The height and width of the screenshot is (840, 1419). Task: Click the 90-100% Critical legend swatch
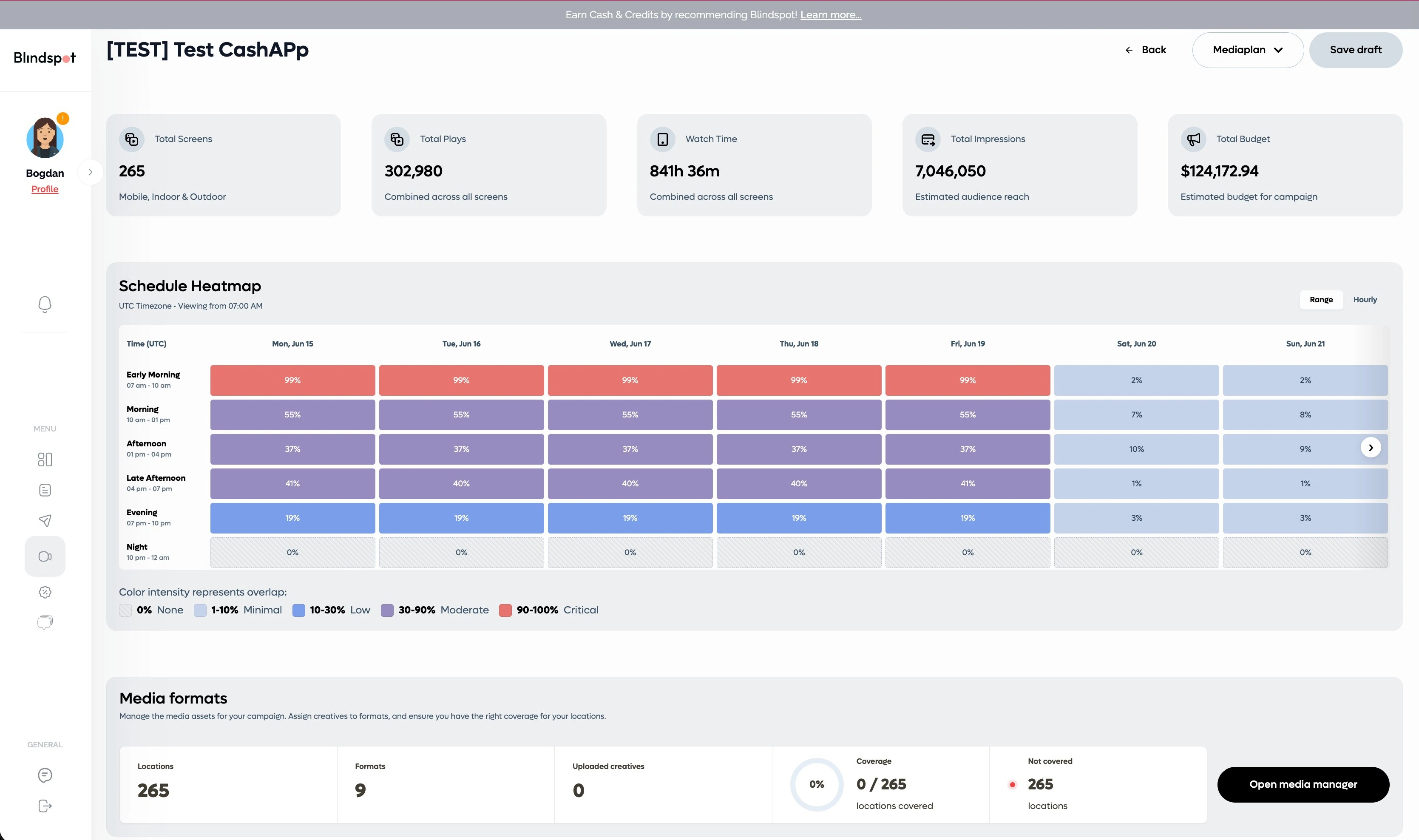(505, 610)
